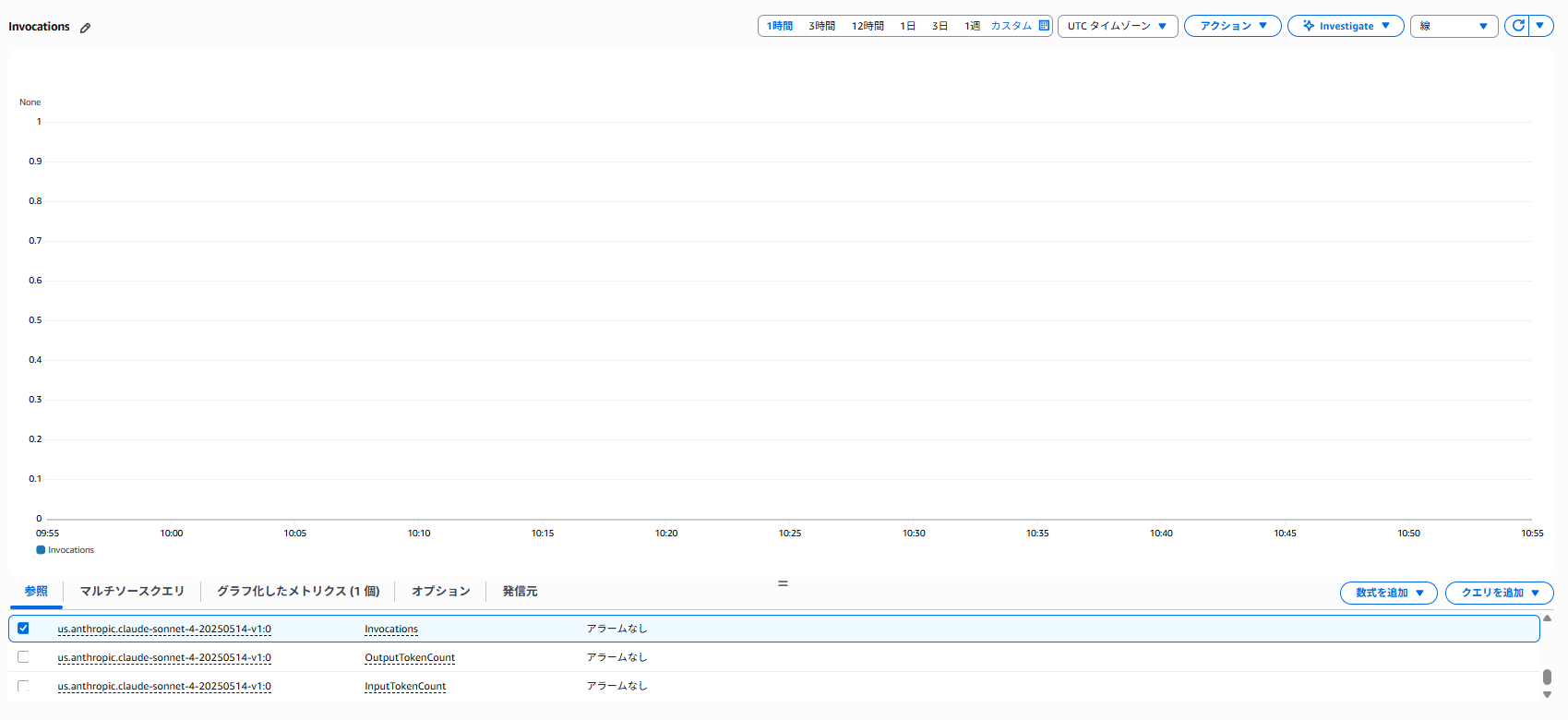Image resolution: width=1568 pixels, height=720 pixels.
Task: Click the Invocations graph title text
Action: coord(39,27)
